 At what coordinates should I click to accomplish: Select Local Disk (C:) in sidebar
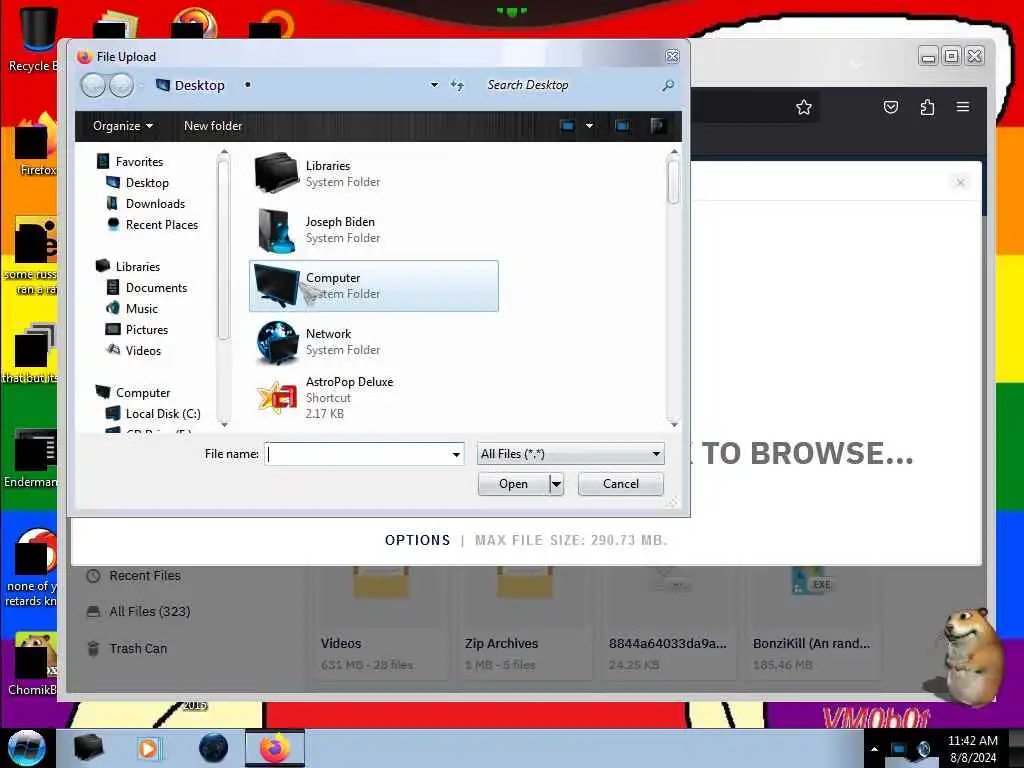[x=153, y=413]
